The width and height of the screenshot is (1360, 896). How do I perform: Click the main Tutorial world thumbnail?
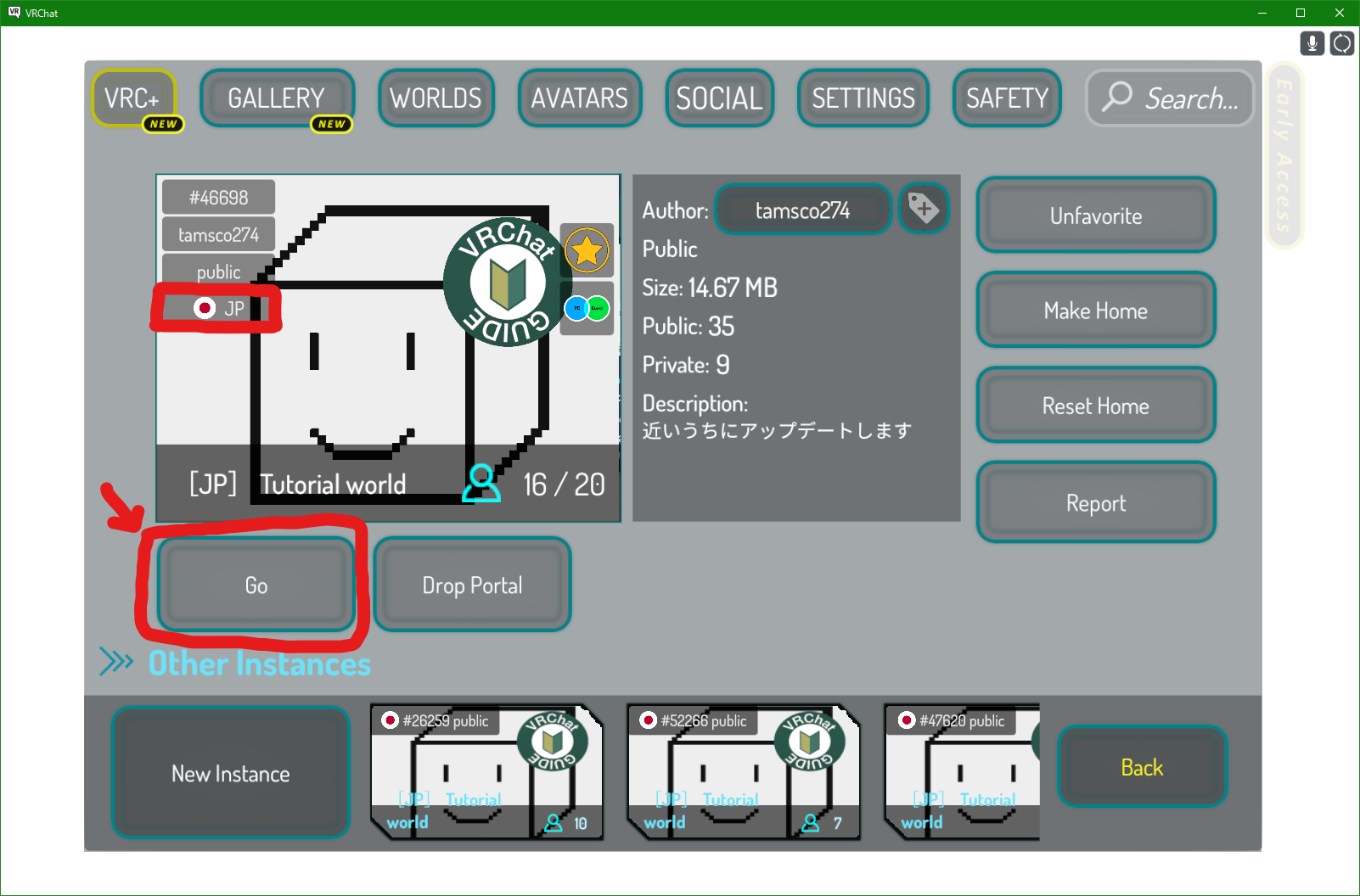pyautogui.click(x=389, y=348)
